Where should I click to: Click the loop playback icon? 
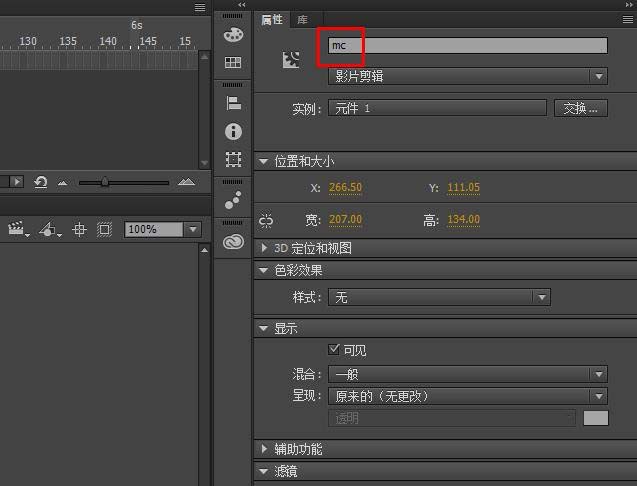pyautogui.click(x=41, y=182)
